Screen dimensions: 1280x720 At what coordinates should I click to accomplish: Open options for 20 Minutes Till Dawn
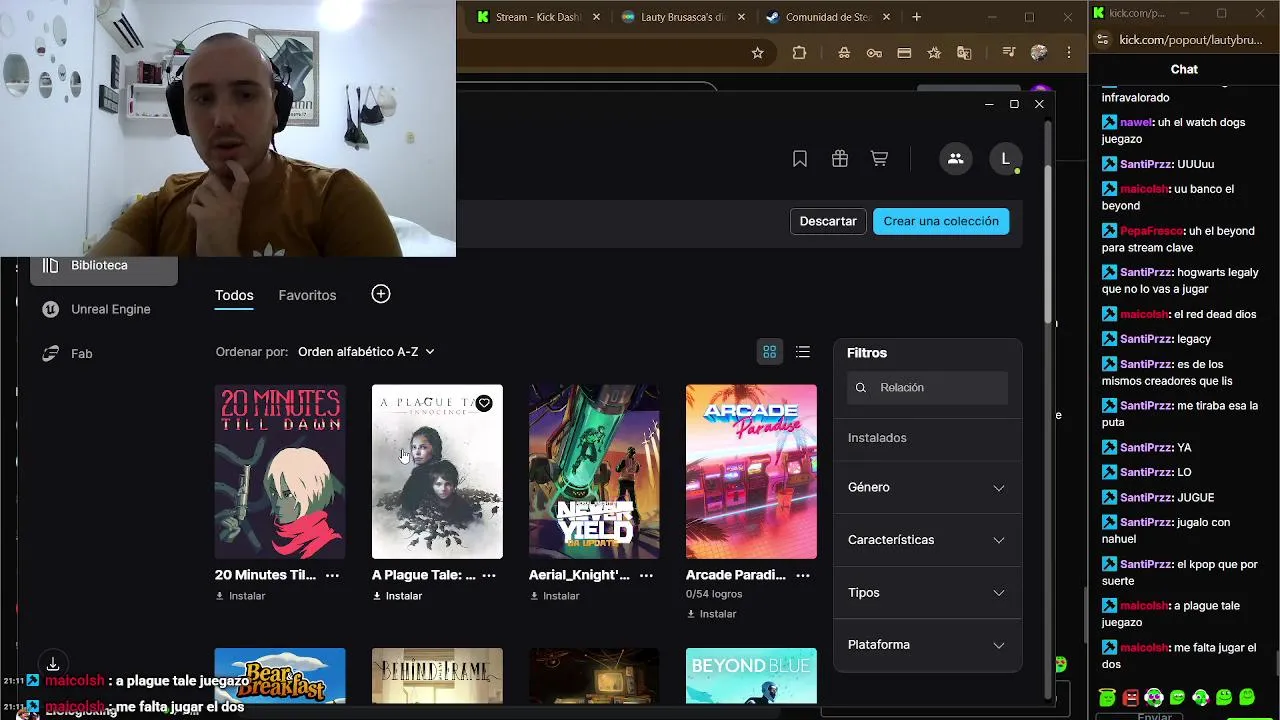coord(332,575)
